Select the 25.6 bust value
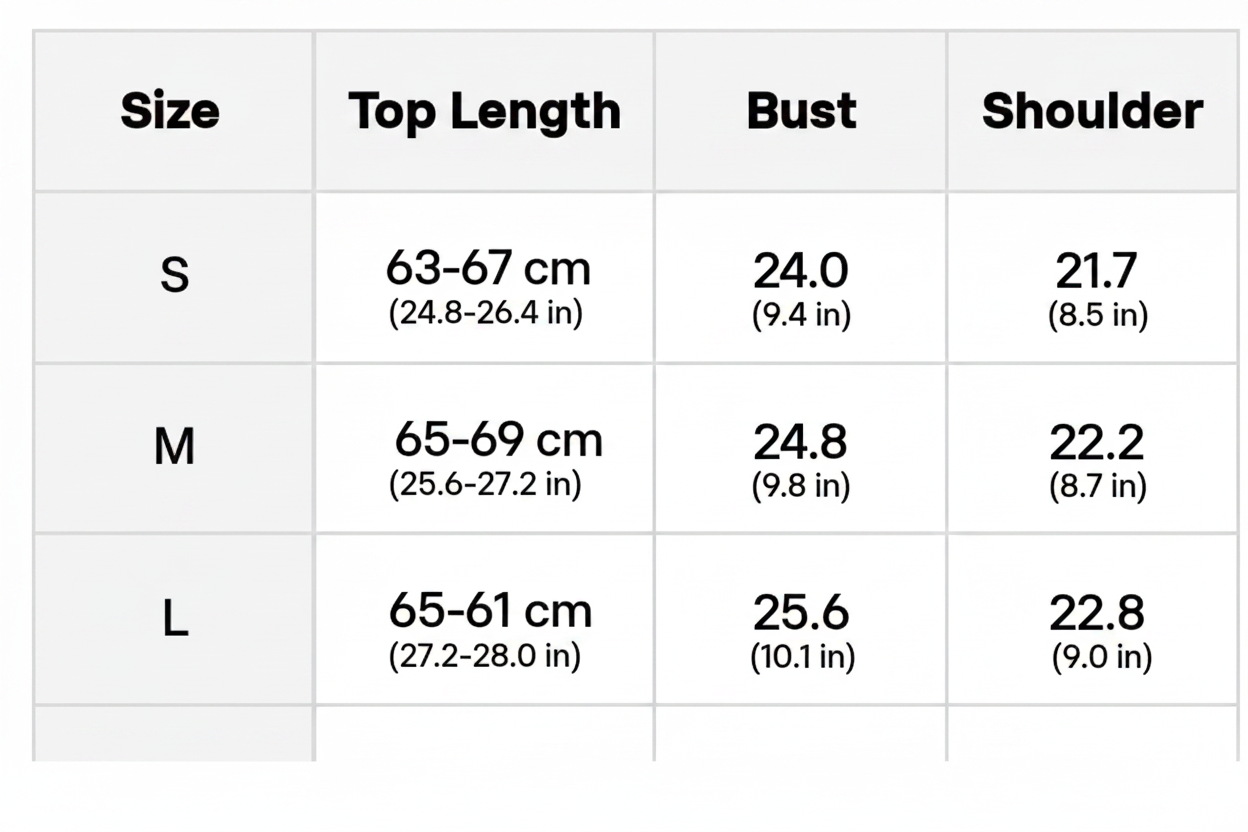 point(801,612)
